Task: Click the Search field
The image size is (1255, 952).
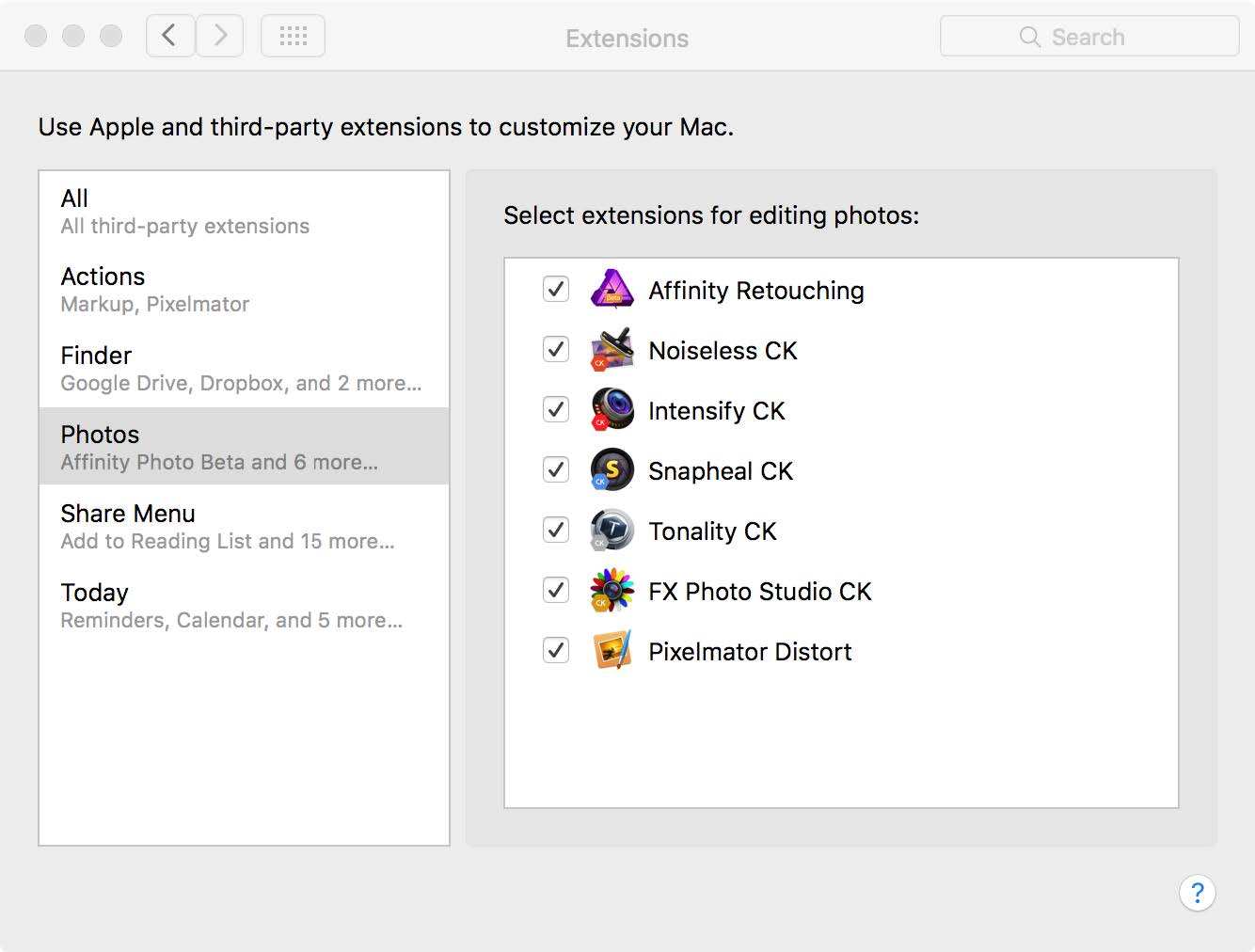Action: click(x=1088, y=37)
